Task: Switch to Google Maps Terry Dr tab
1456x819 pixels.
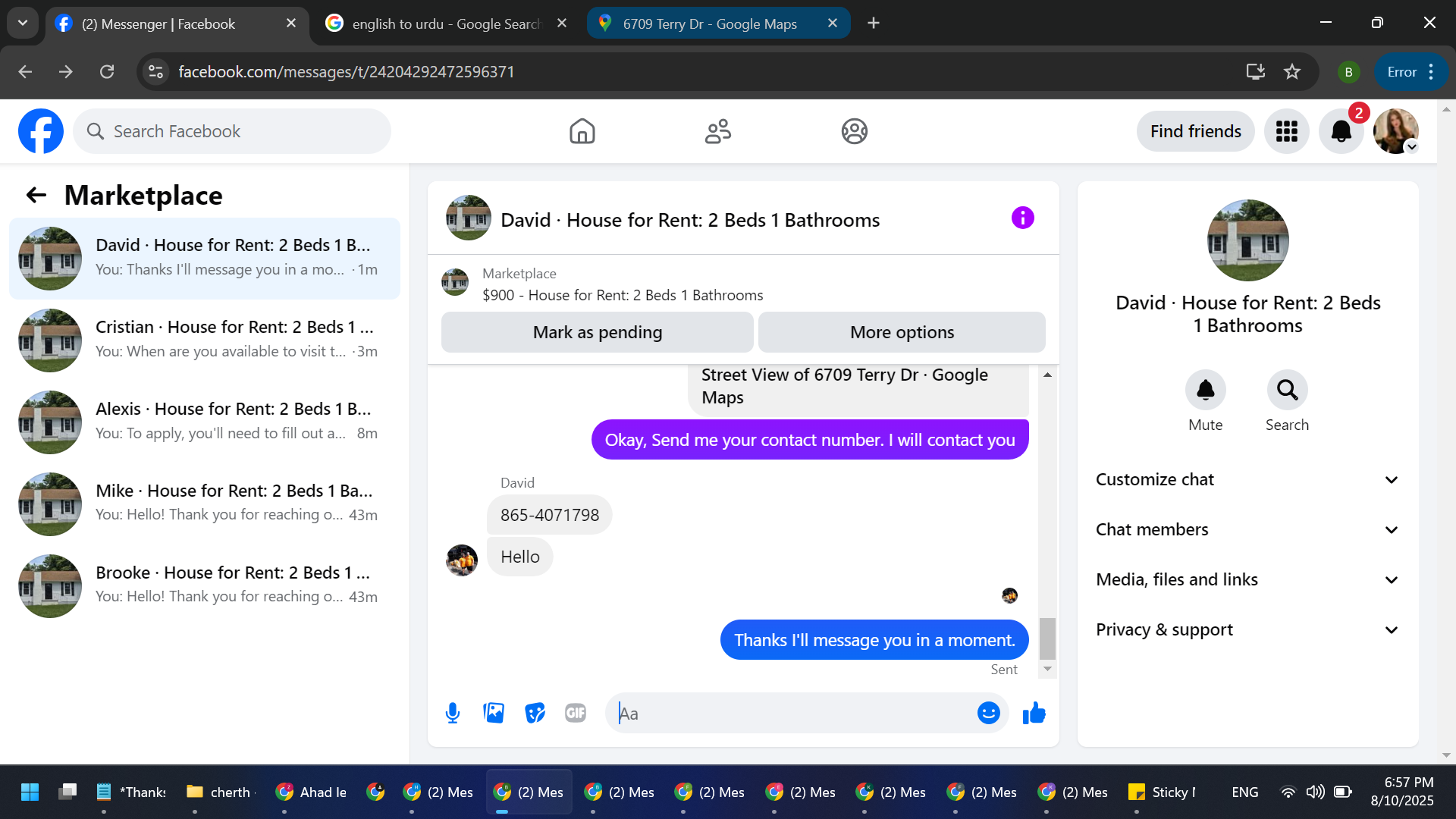Action: 709,24
